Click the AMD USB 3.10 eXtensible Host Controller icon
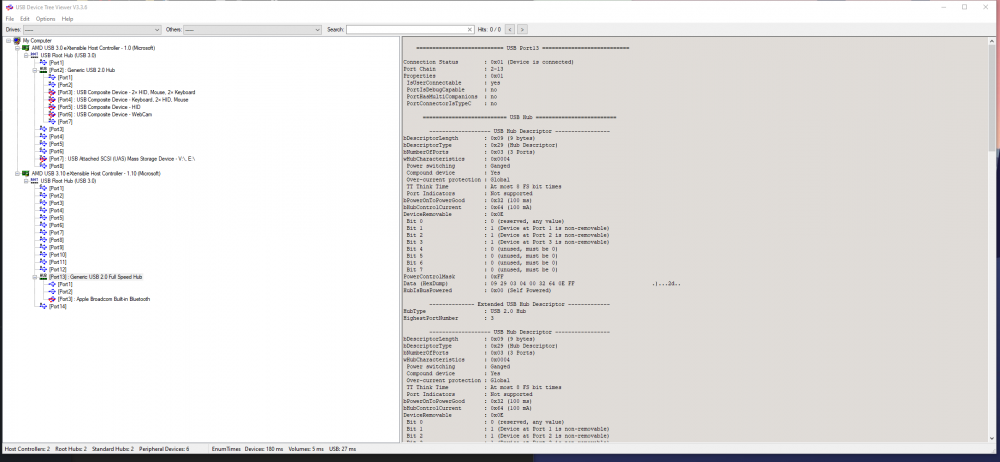 tap(26, 174)
